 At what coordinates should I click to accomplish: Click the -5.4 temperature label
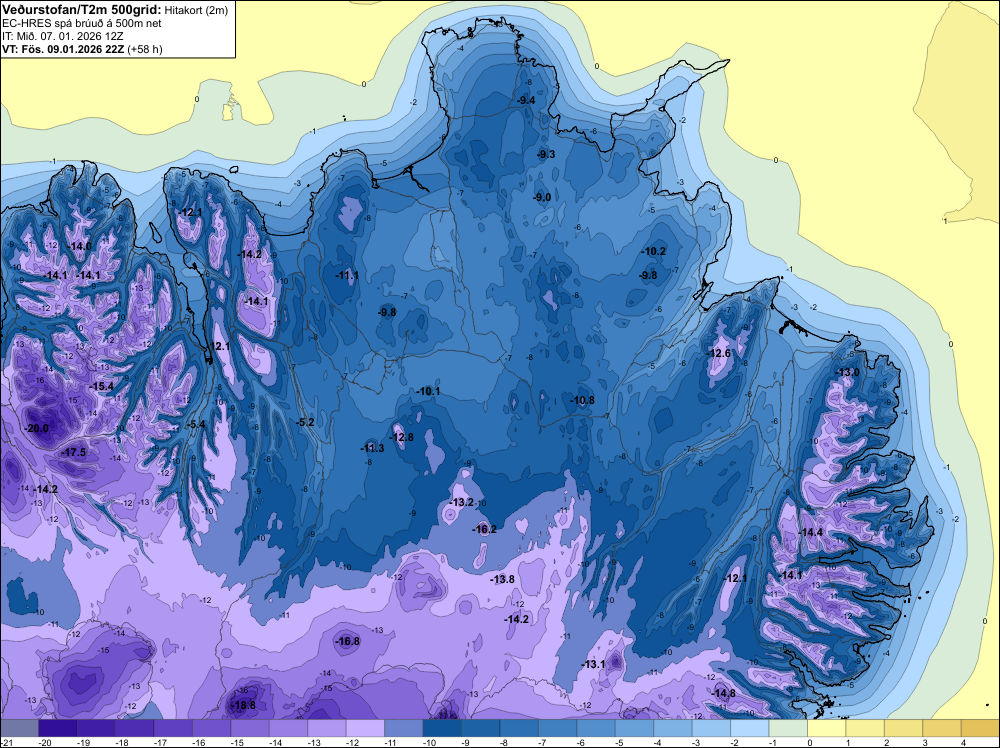[x=196, y=424]
